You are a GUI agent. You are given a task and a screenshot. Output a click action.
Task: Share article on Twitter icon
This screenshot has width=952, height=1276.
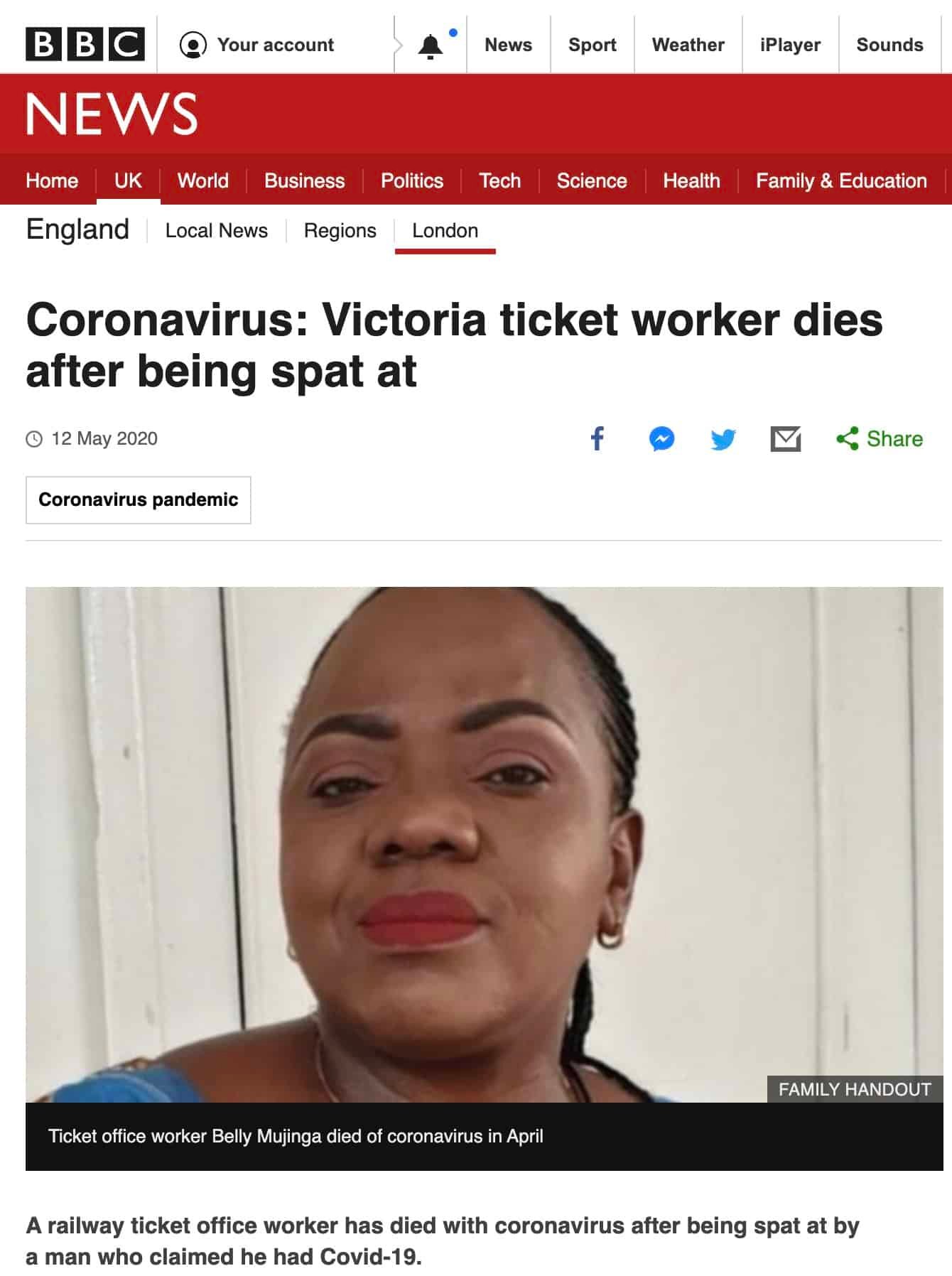[723, 439]
